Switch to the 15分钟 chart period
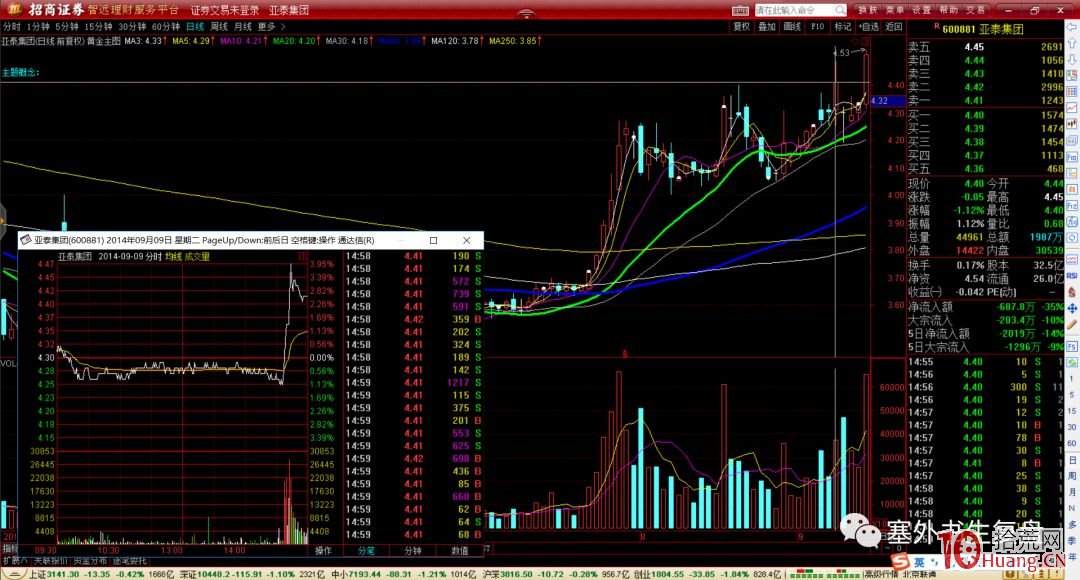 (x=98, y=27)
